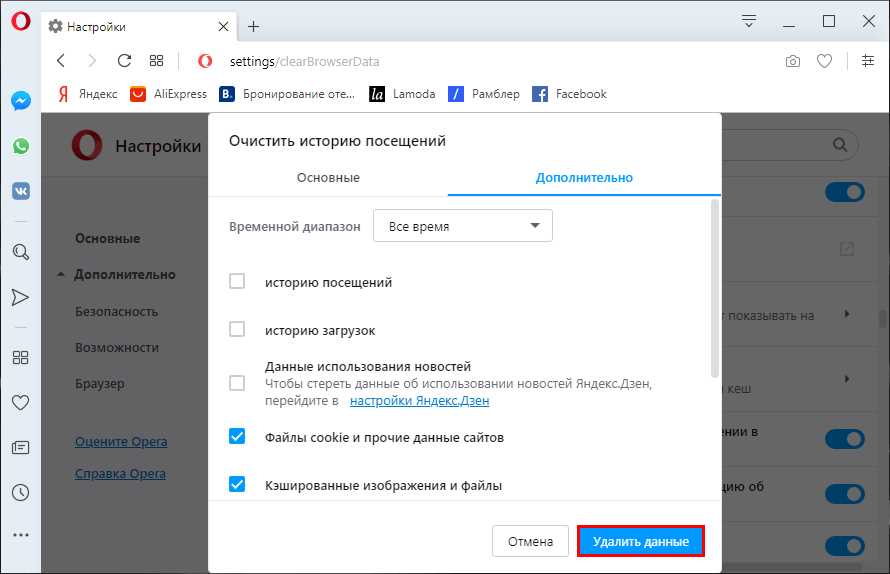Open the Рамблер bookmark
This screenshot has width=890, height=574.
[x=484, y=94]
